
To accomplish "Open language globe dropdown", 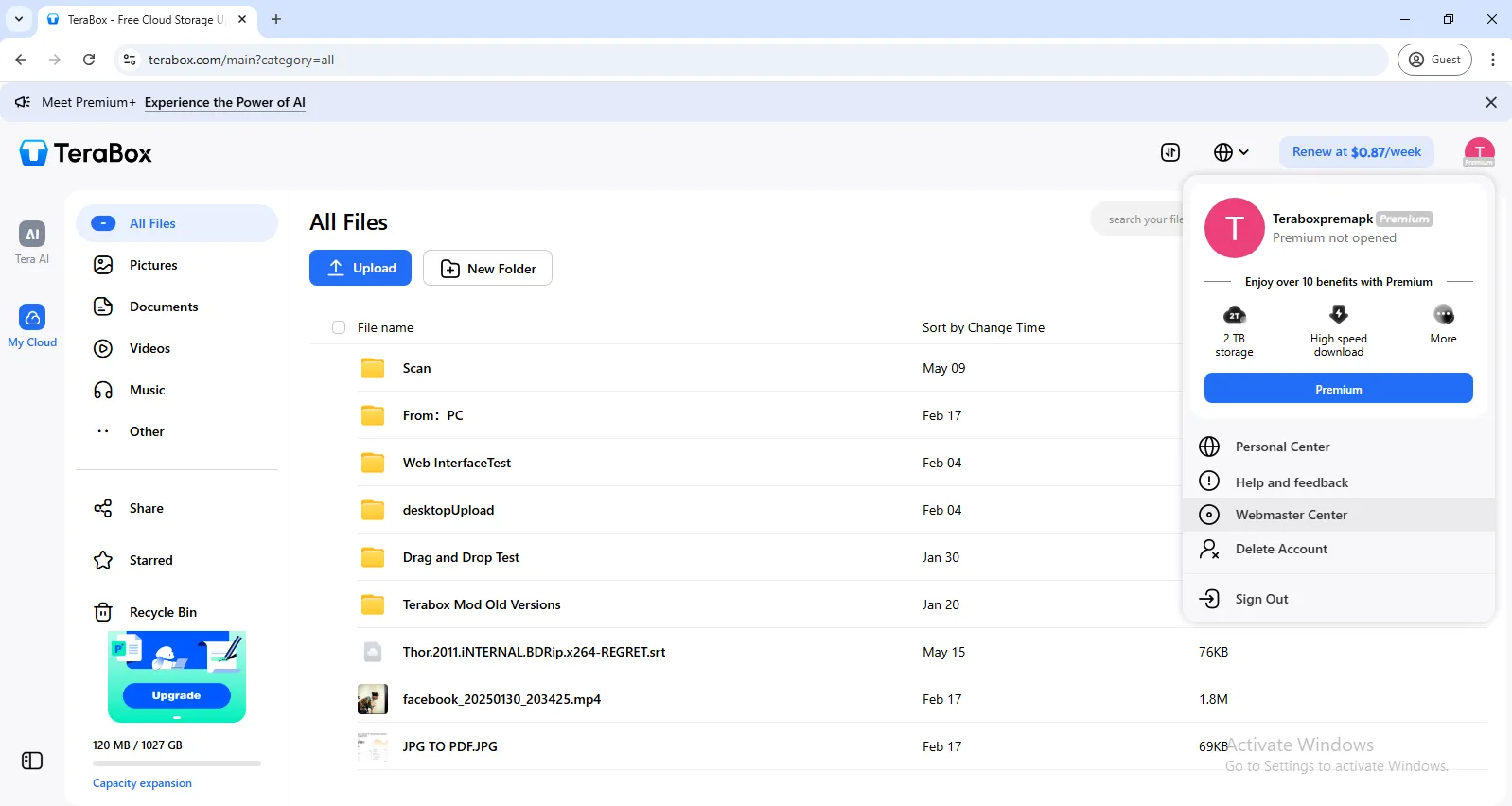I will [1231, 152].
